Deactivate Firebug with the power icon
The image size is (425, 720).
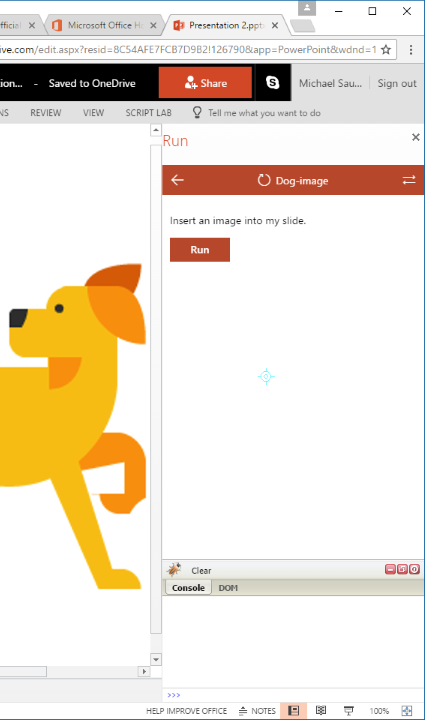click(414, 569)
